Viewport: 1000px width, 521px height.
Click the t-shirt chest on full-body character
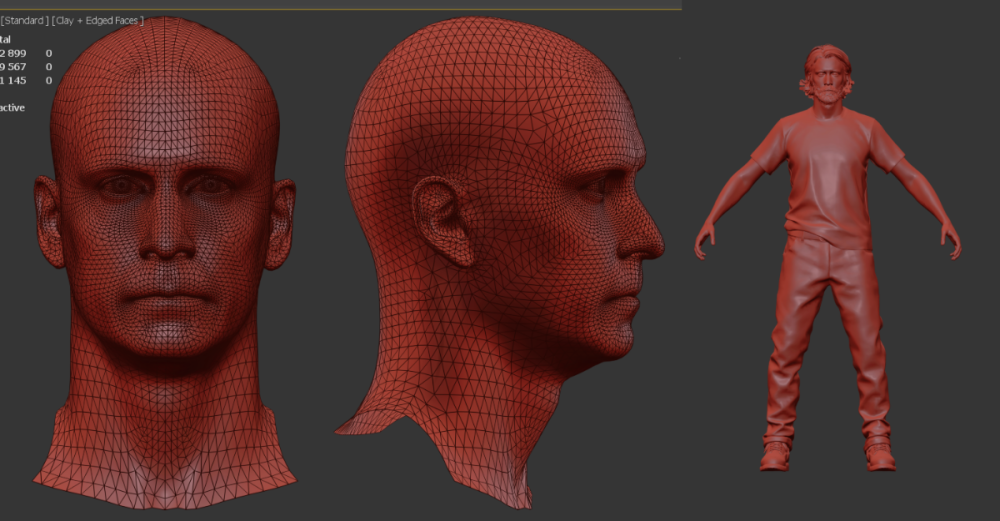pyautogui.click(x=828, y=160)
